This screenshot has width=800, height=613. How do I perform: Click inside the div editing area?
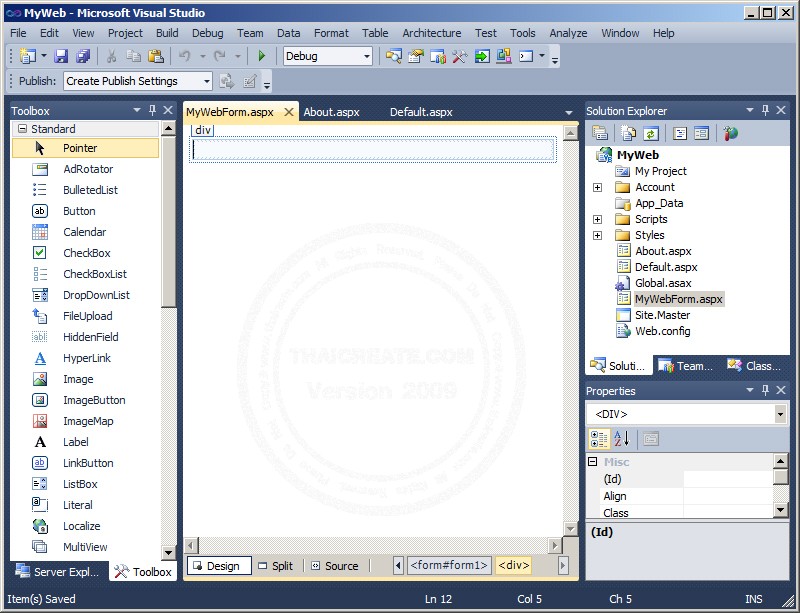373,150
